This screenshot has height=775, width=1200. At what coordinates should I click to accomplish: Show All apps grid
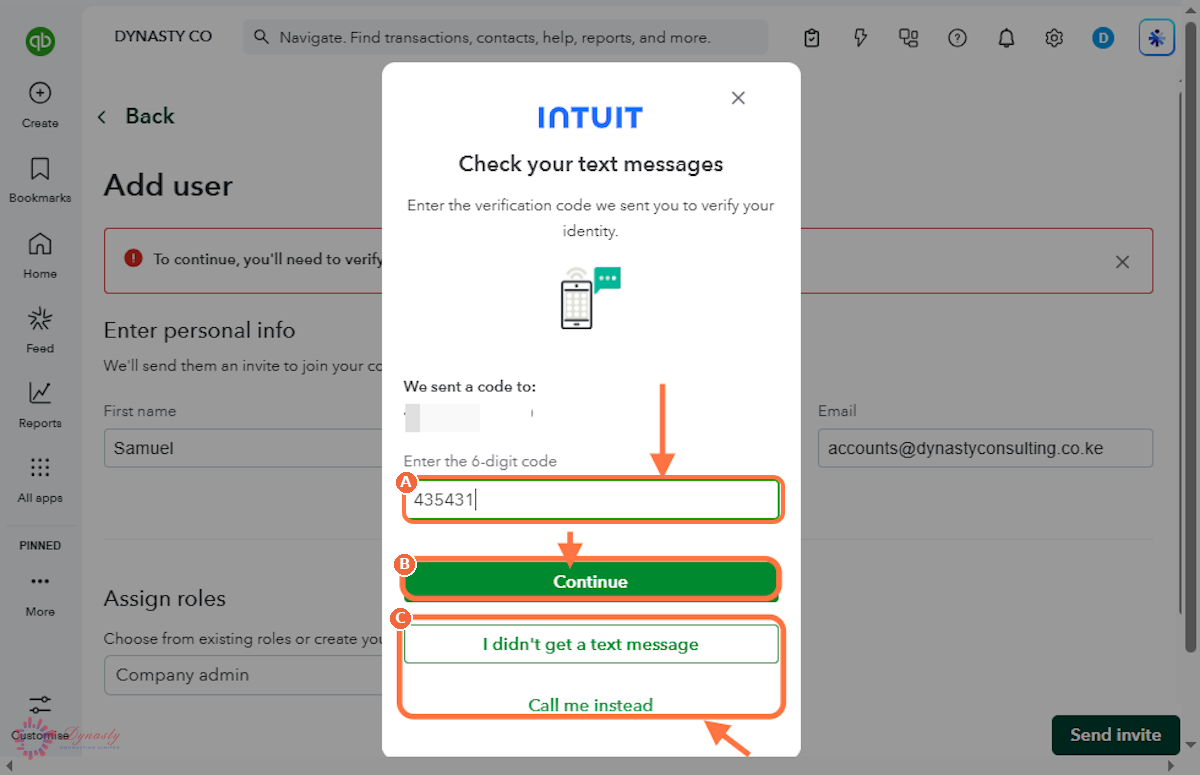click(40, 480)
